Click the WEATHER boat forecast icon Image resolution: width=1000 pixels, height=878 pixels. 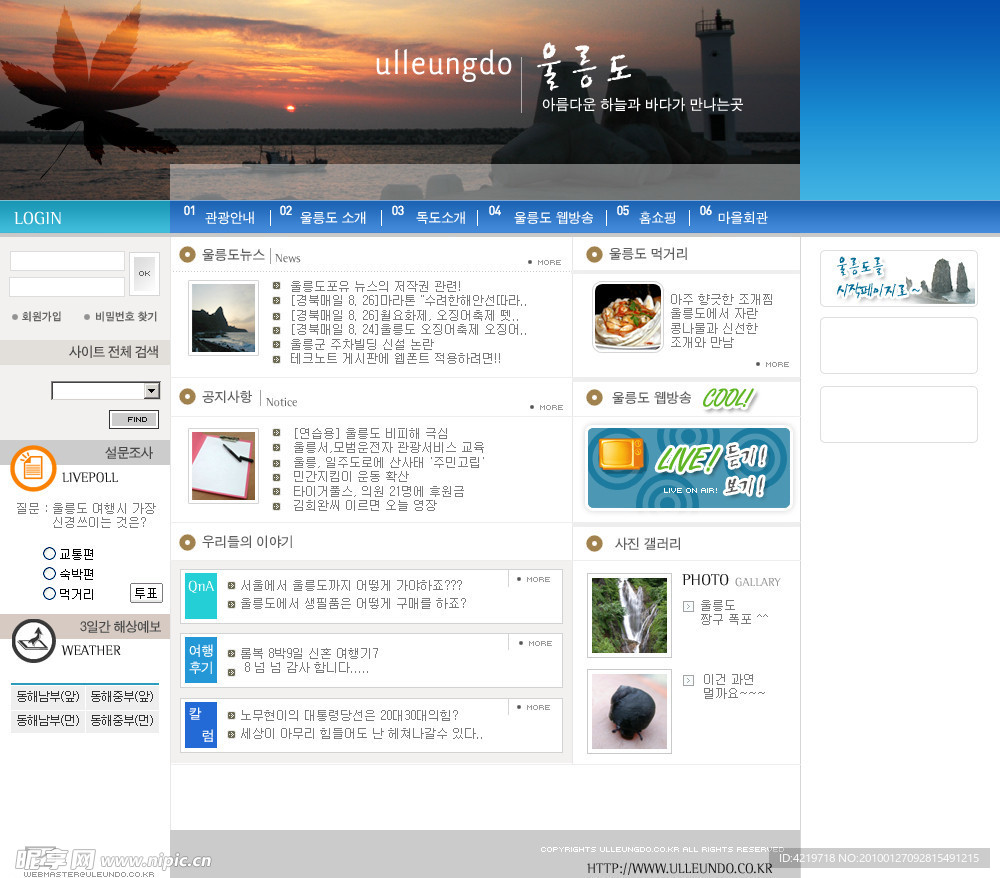pos(33,641)
